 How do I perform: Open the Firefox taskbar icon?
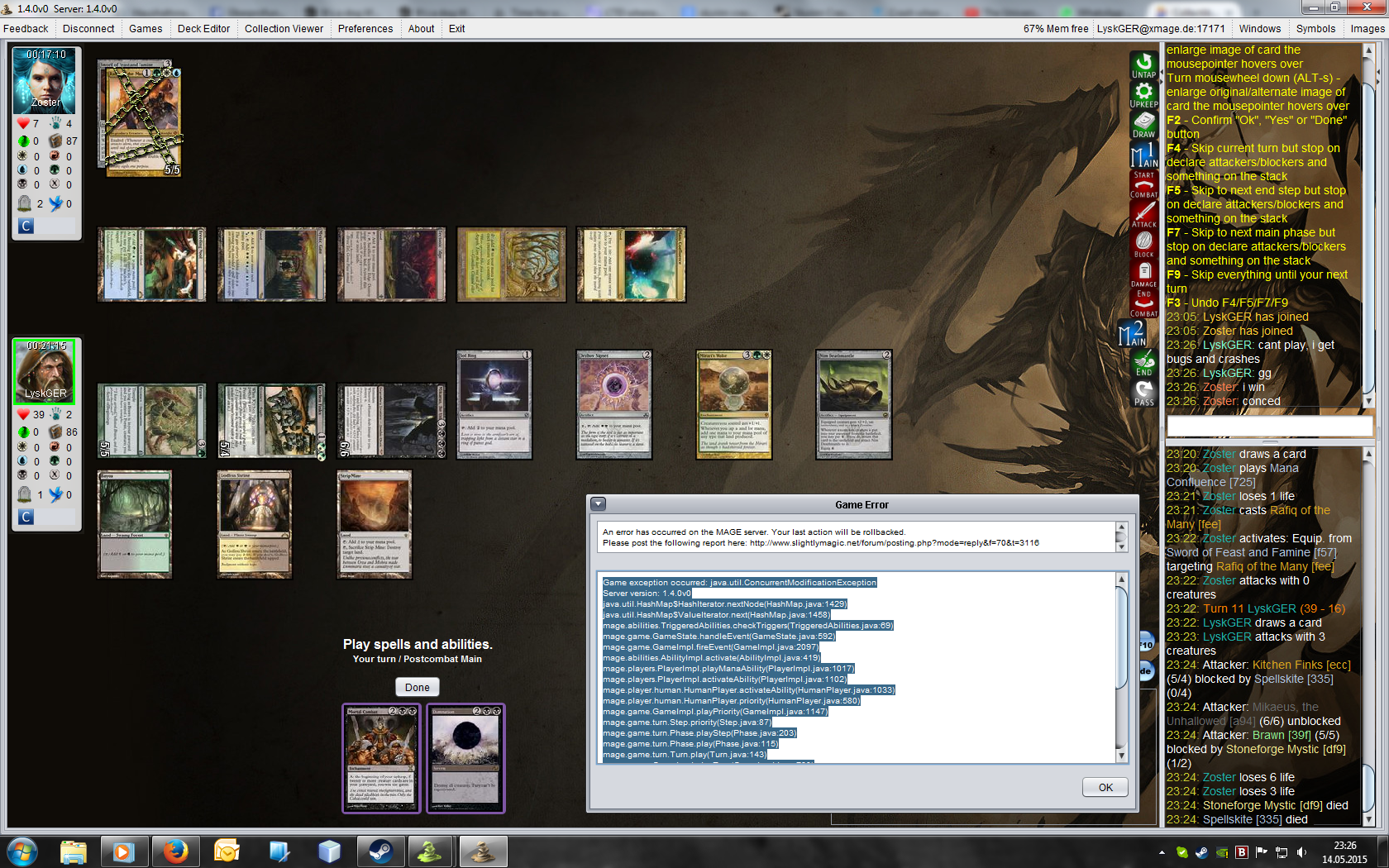(175, 851)
